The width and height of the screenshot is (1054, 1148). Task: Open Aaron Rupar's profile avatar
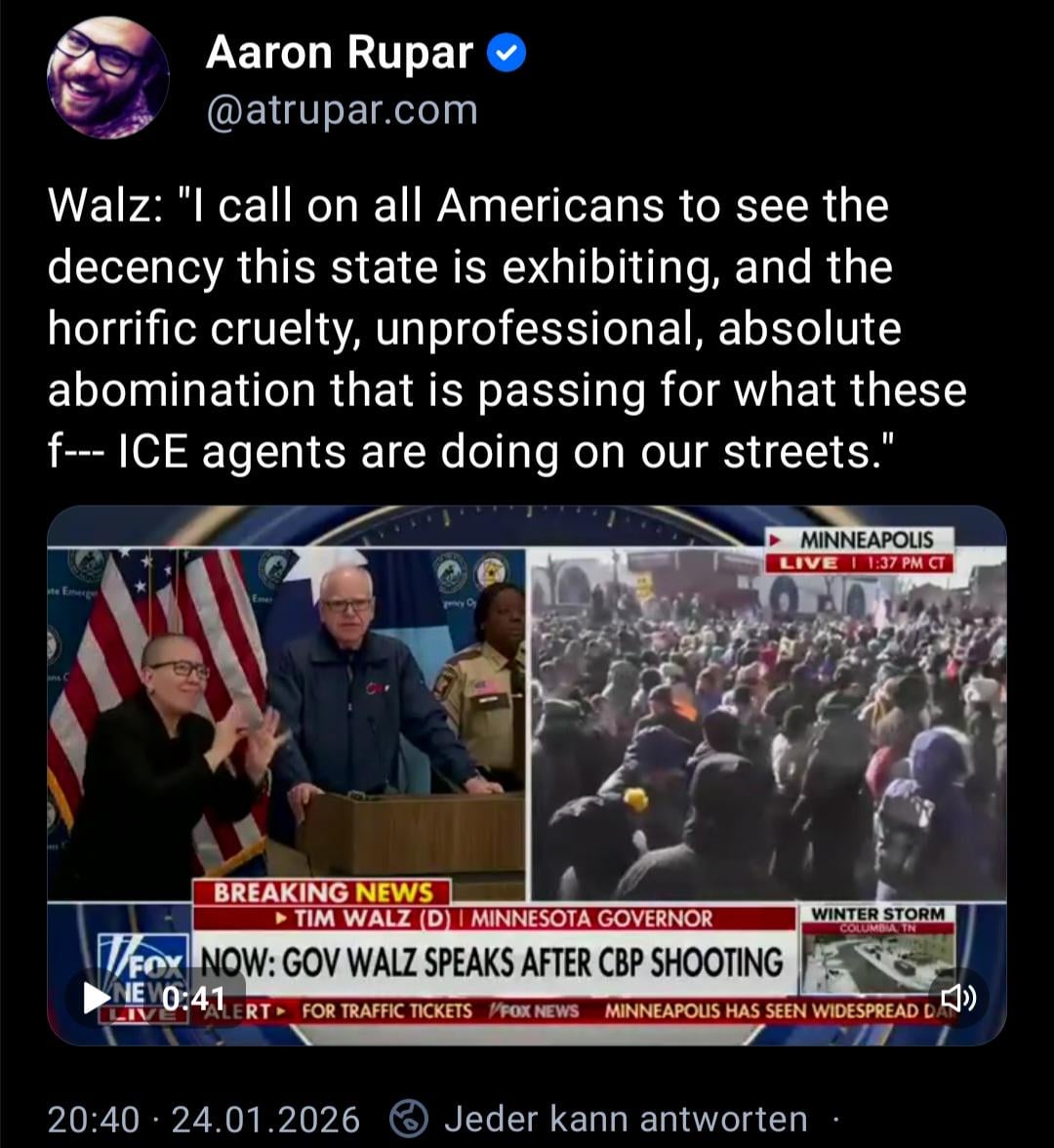point(108,78)
